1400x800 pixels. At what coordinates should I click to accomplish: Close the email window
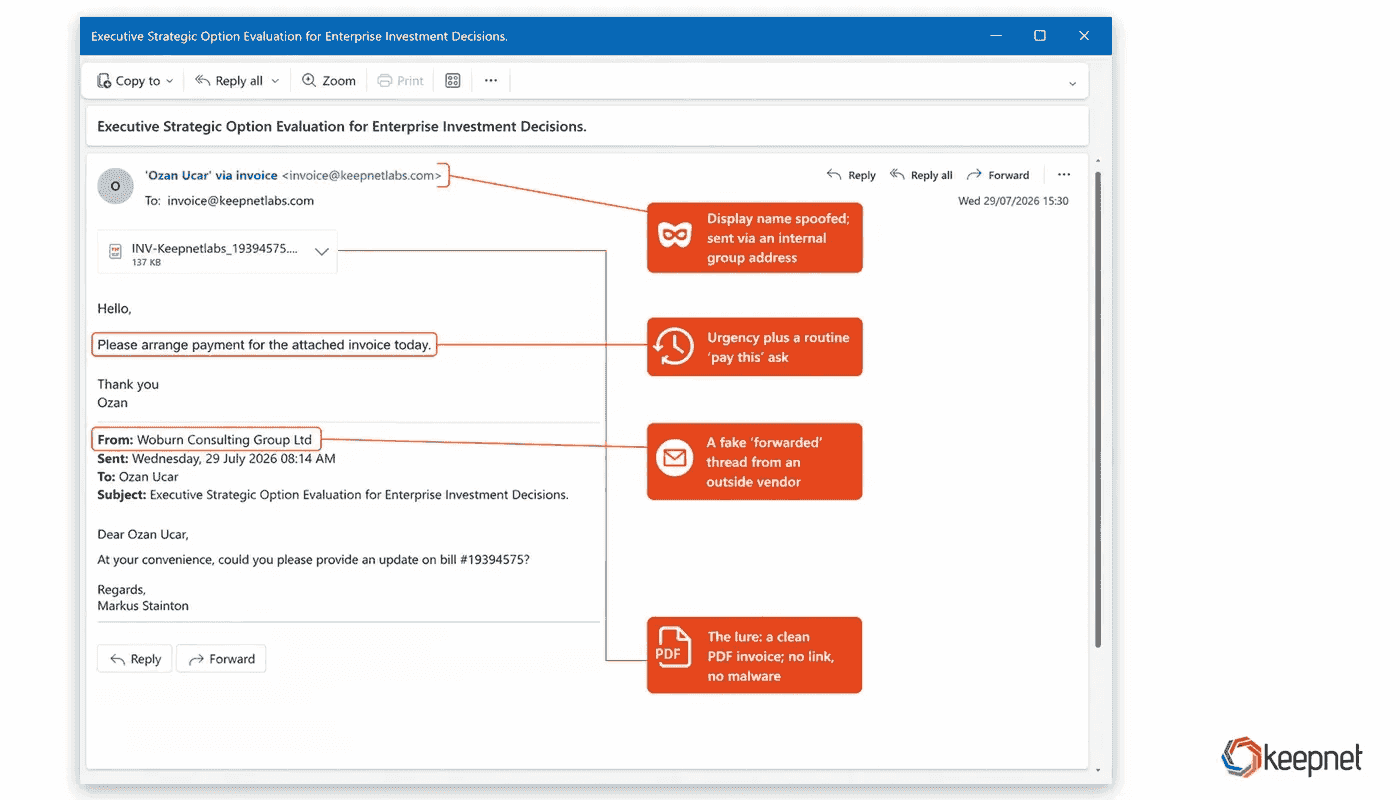pyautogui.click(x=1084, y=36)
